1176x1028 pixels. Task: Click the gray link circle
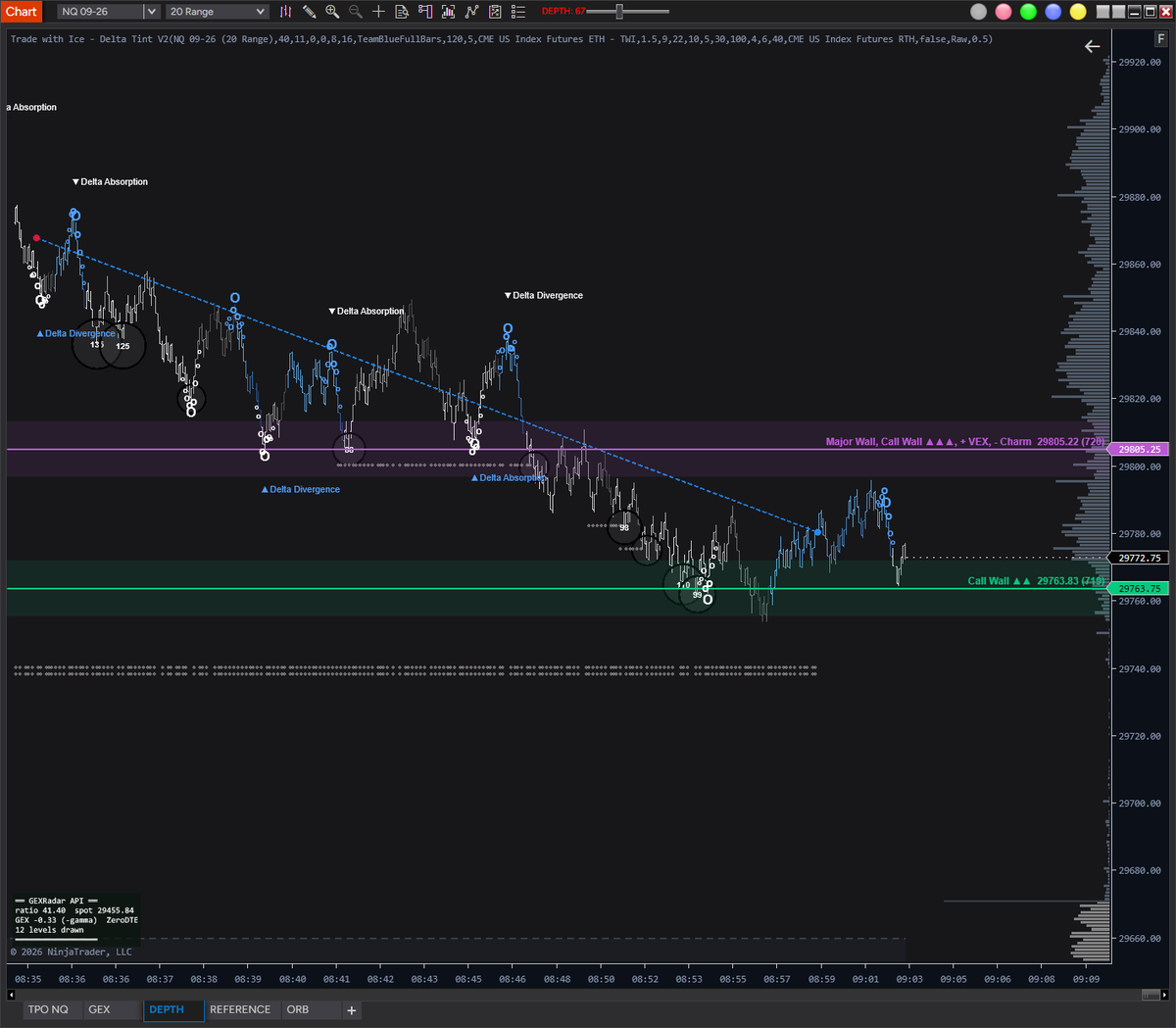[x=978, y=12]
